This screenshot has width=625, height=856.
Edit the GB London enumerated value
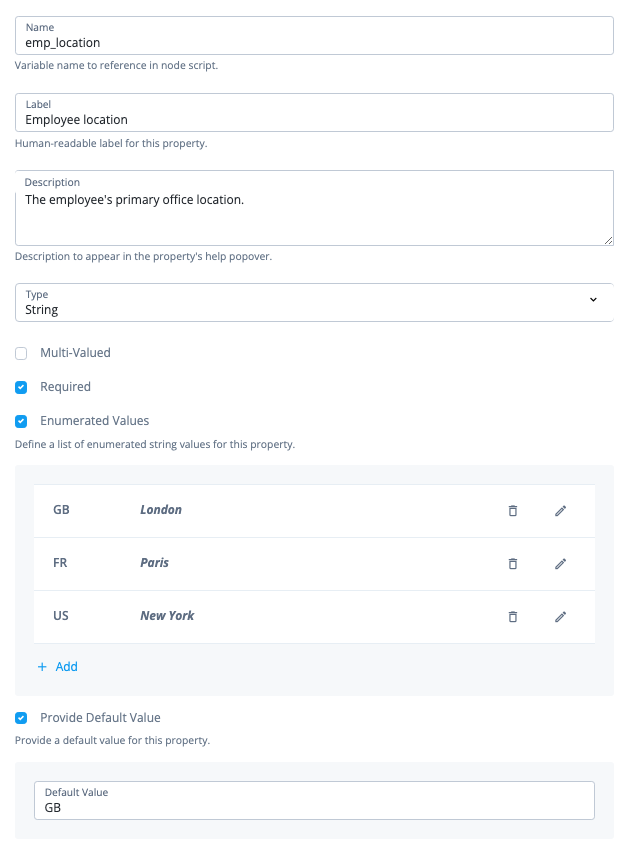tap(561, 511)
